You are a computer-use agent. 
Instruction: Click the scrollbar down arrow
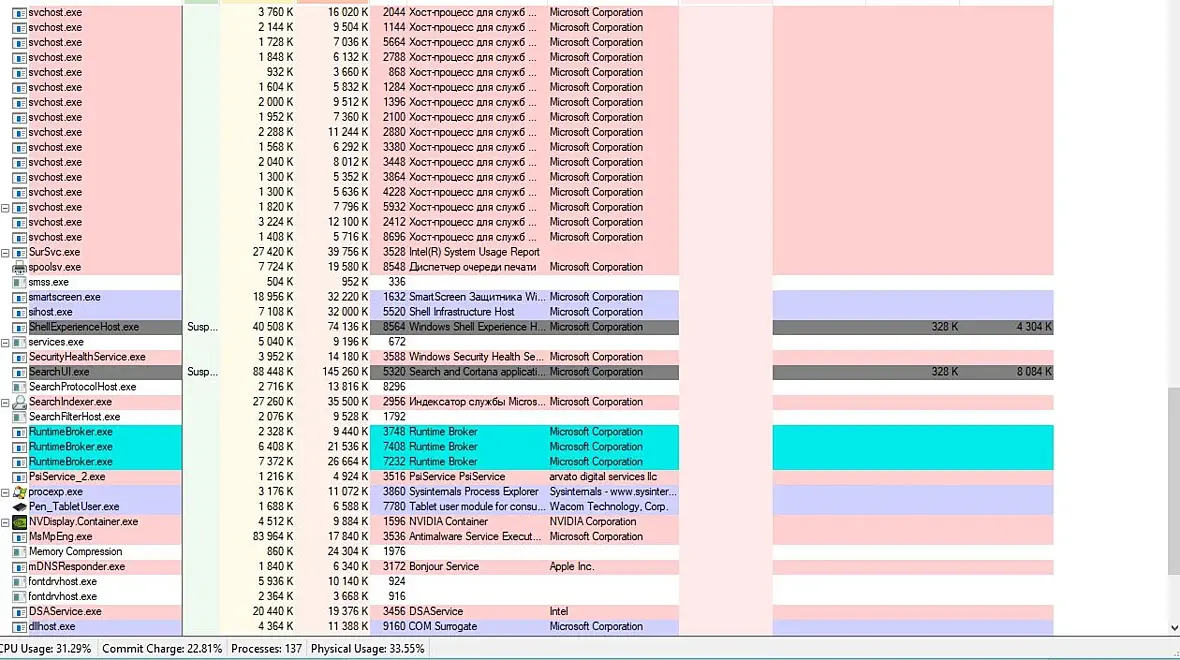point(1173,628)
